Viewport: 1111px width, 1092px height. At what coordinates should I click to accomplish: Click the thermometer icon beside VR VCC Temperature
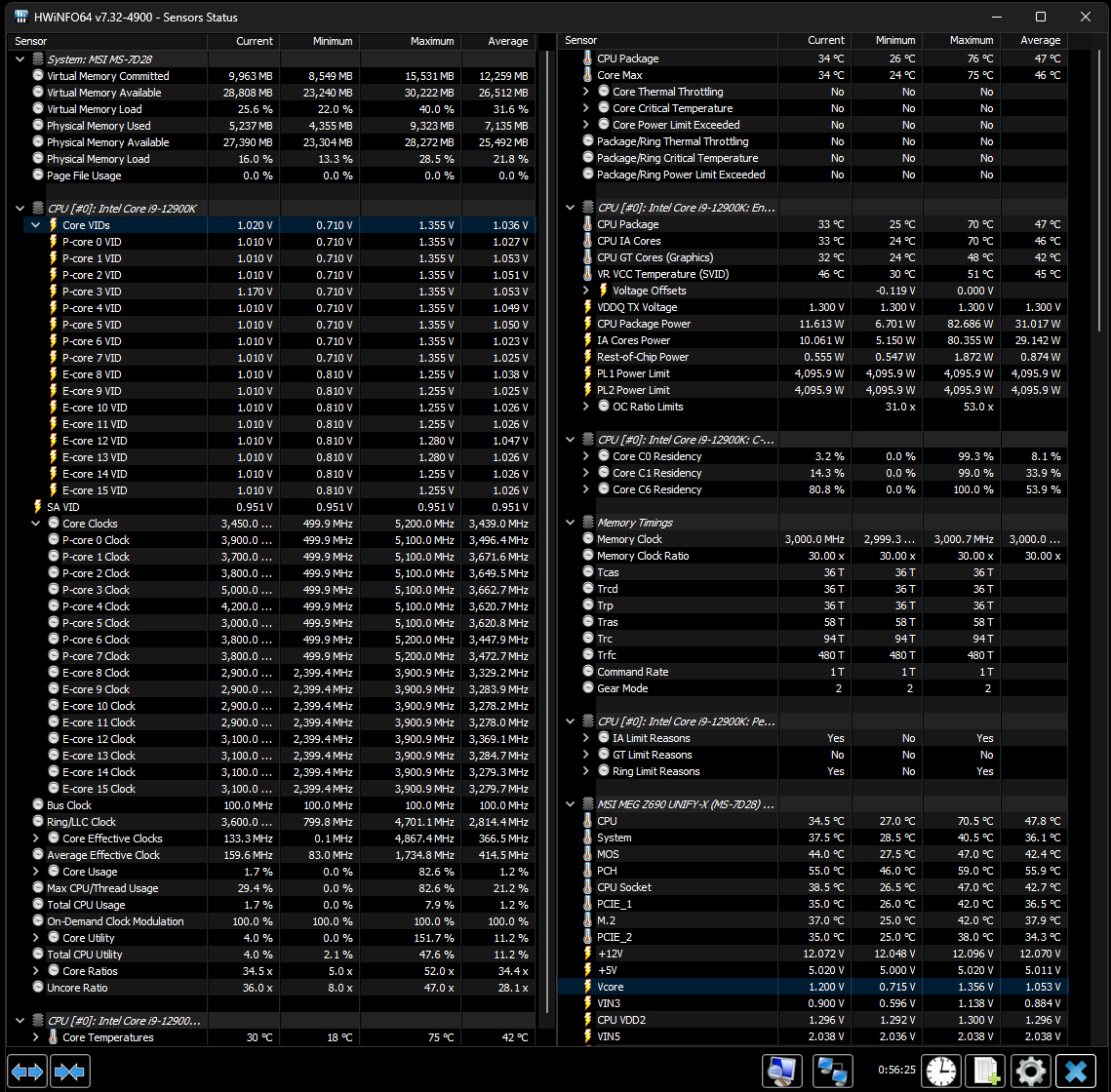point(587,273)
